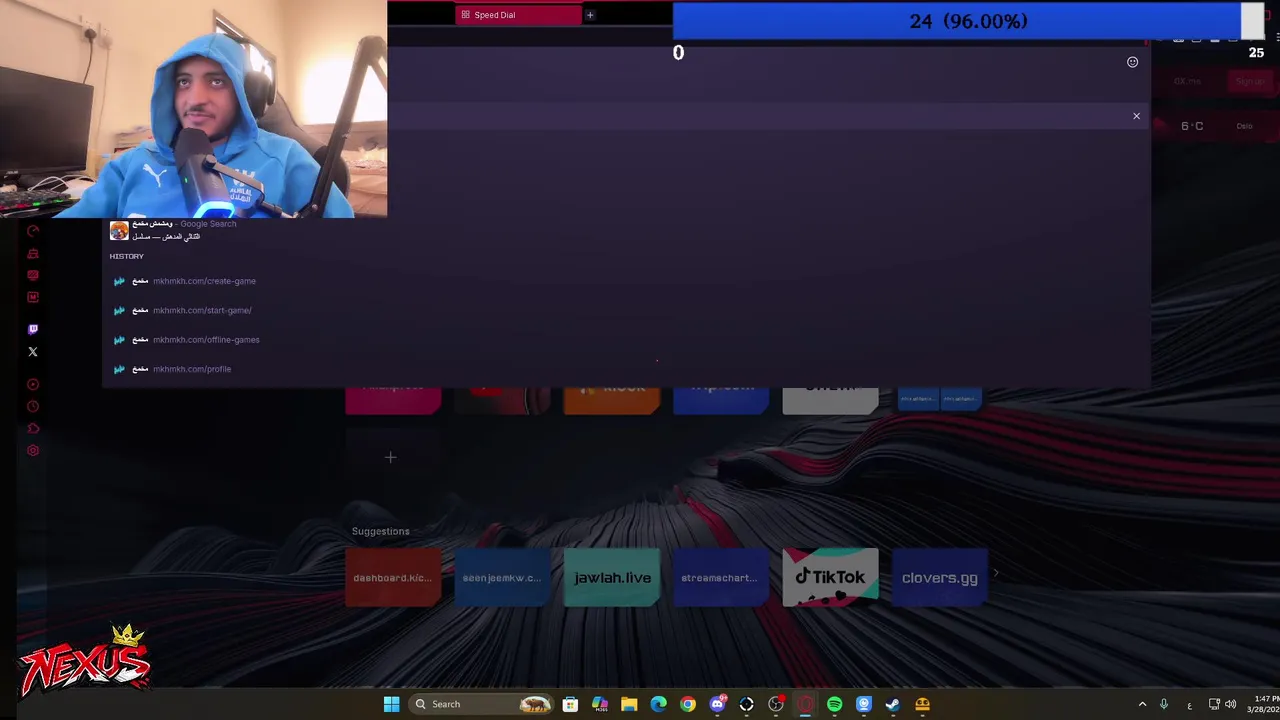
Task: Open the sidebar icon above Twitch
Action: (33, 297)
